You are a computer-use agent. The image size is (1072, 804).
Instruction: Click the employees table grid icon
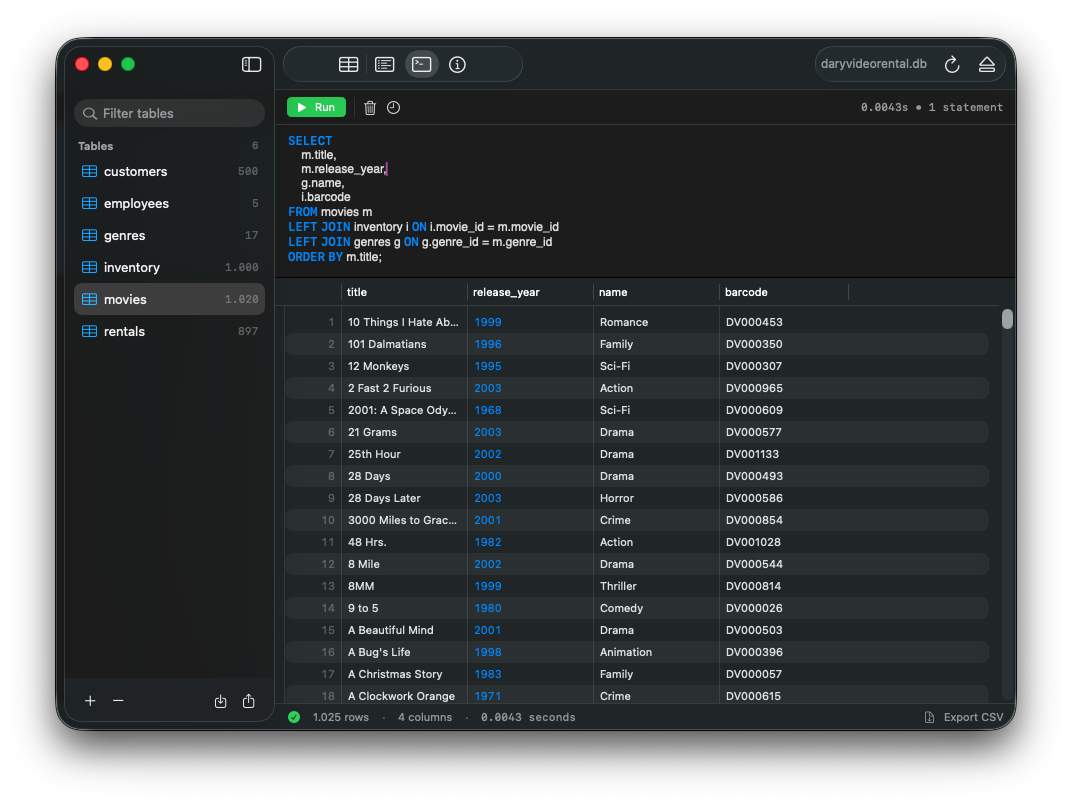(90, 204)
